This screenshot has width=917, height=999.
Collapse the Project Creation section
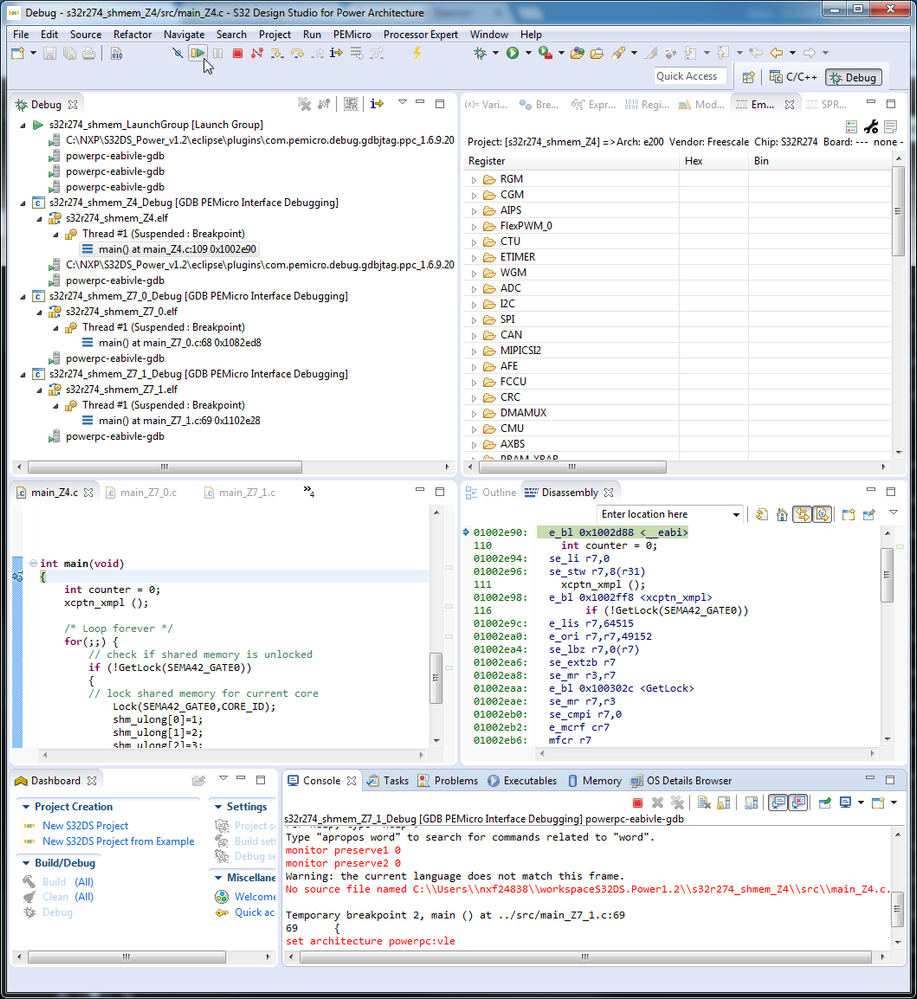[26, 807]
